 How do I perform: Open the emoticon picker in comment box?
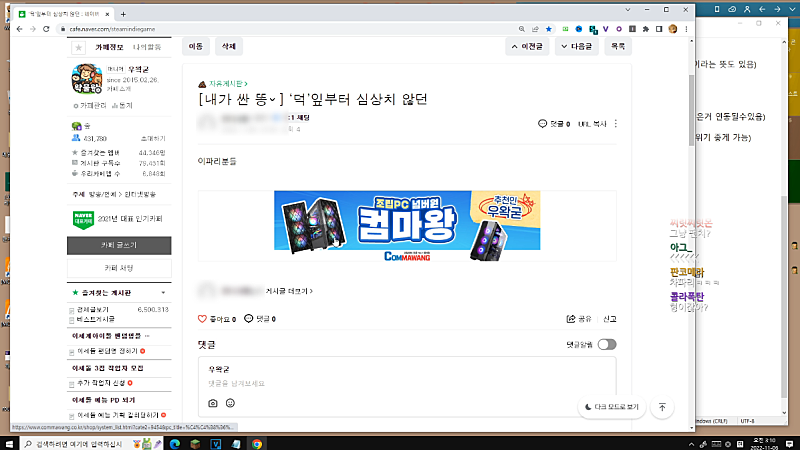click(x=230, y=403)
